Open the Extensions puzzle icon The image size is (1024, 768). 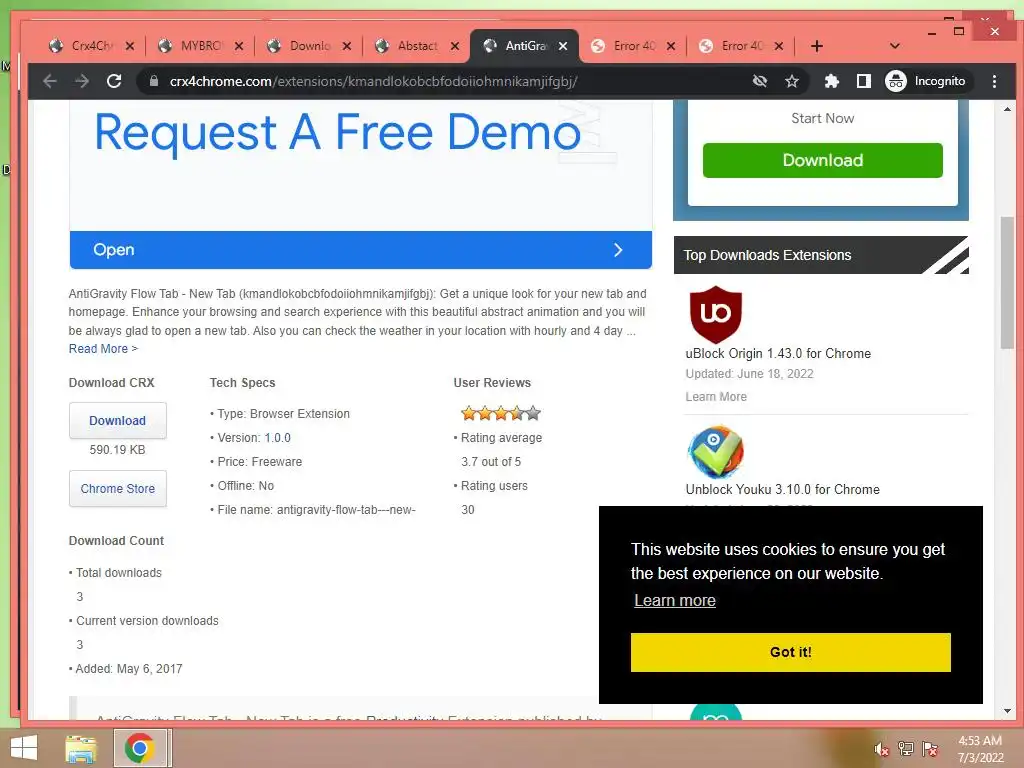tap(831, 81)
